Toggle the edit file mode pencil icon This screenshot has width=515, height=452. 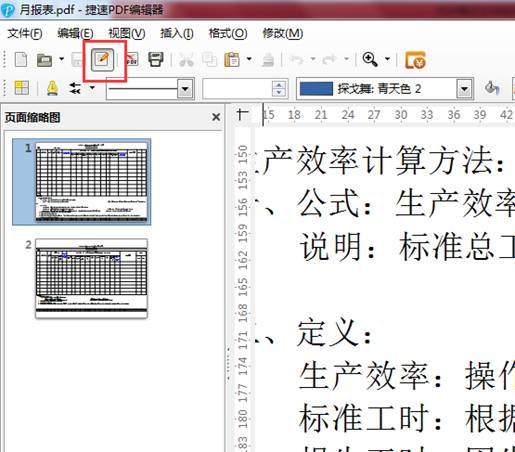[102, 60]
